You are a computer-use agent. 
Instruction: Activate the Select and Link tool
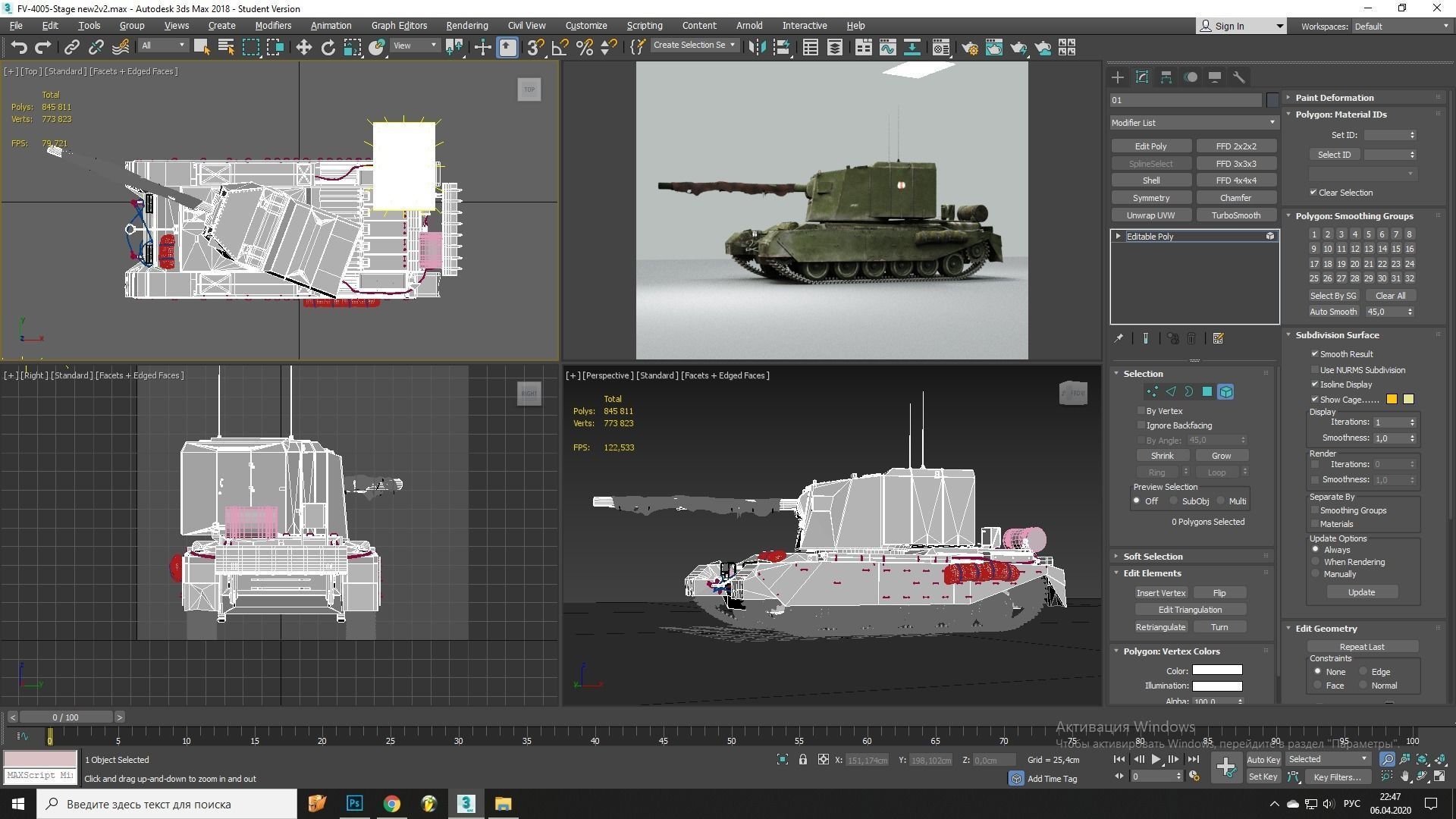71,48
